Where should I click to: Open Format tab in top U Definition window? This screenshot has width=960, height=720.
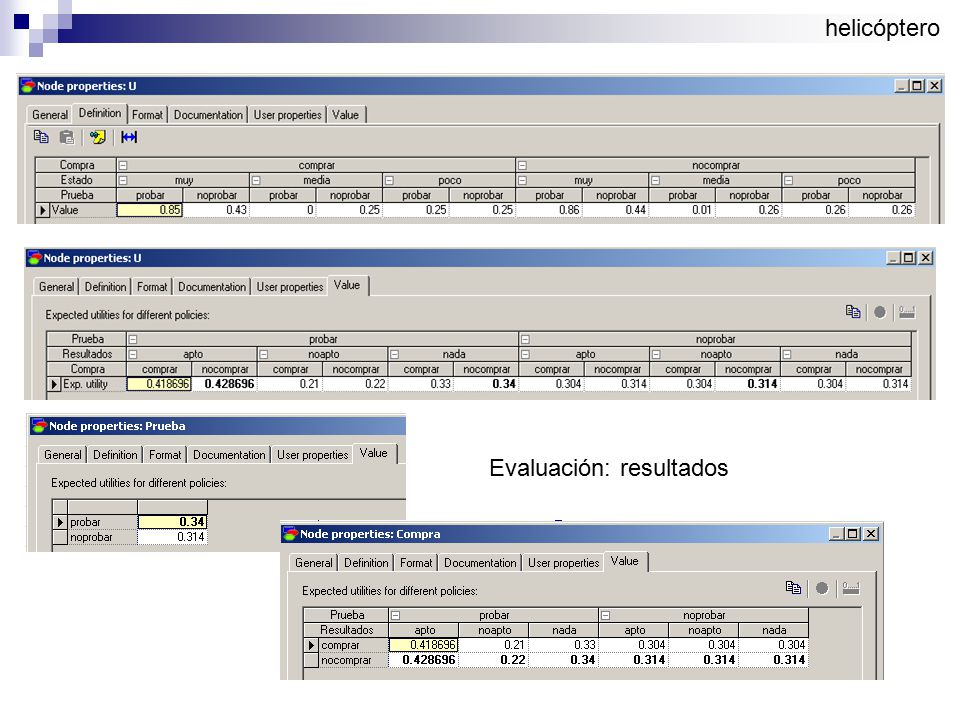pos(148,114)
